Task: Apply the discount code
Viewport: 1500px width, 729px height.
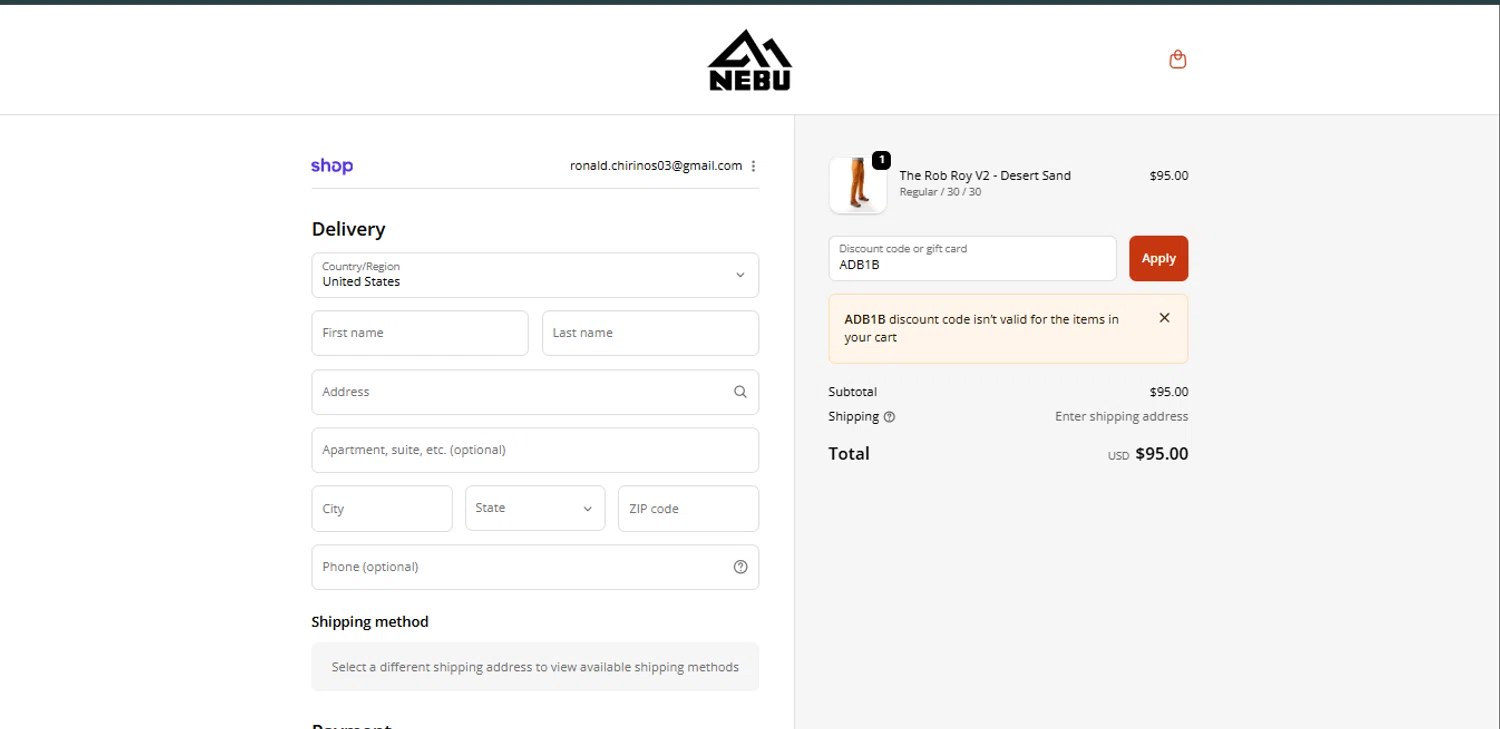Action: tap(1159, 258)
